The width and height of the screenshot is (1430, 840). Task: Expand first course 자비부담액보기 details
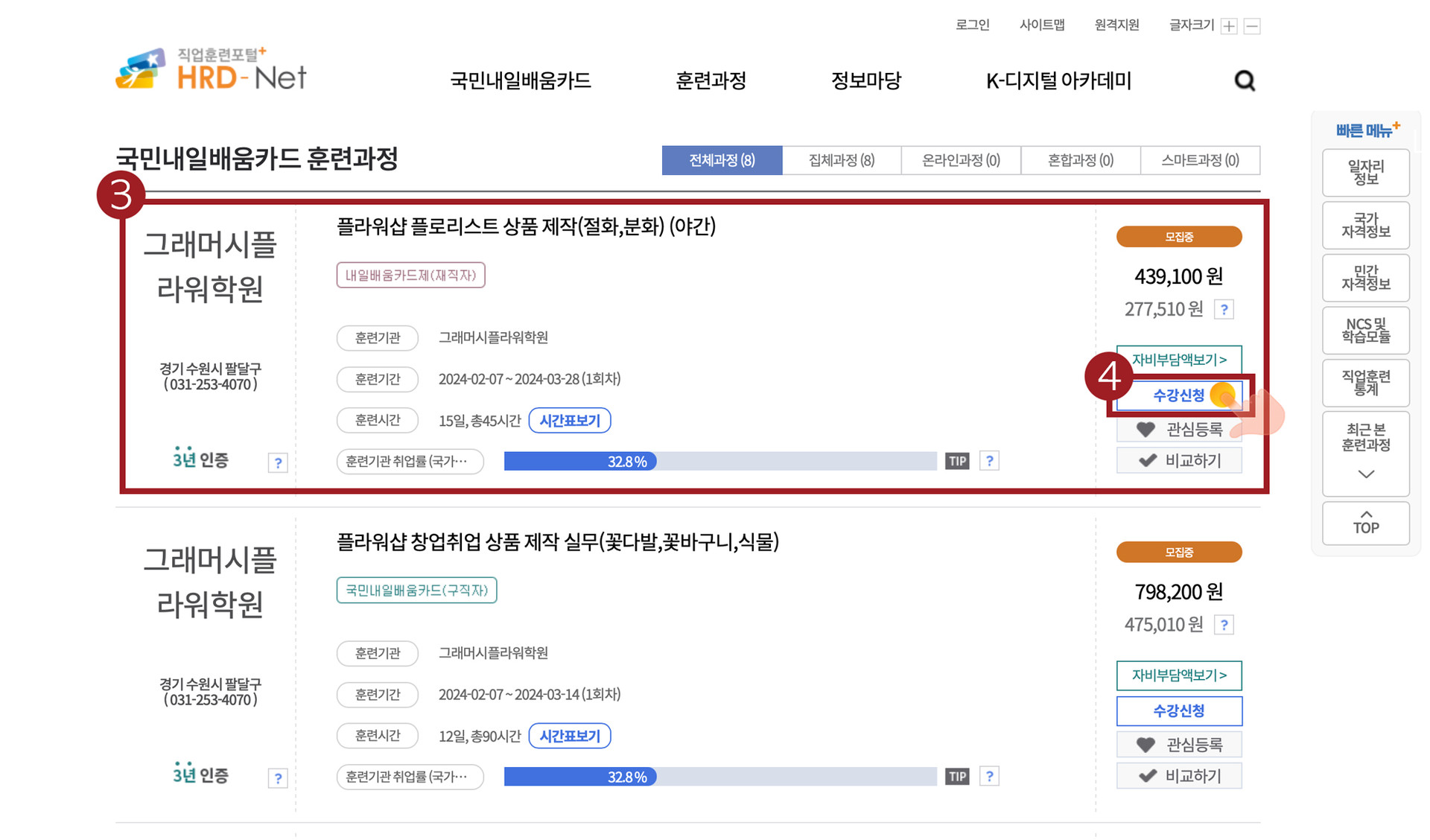click(1179, 360)
